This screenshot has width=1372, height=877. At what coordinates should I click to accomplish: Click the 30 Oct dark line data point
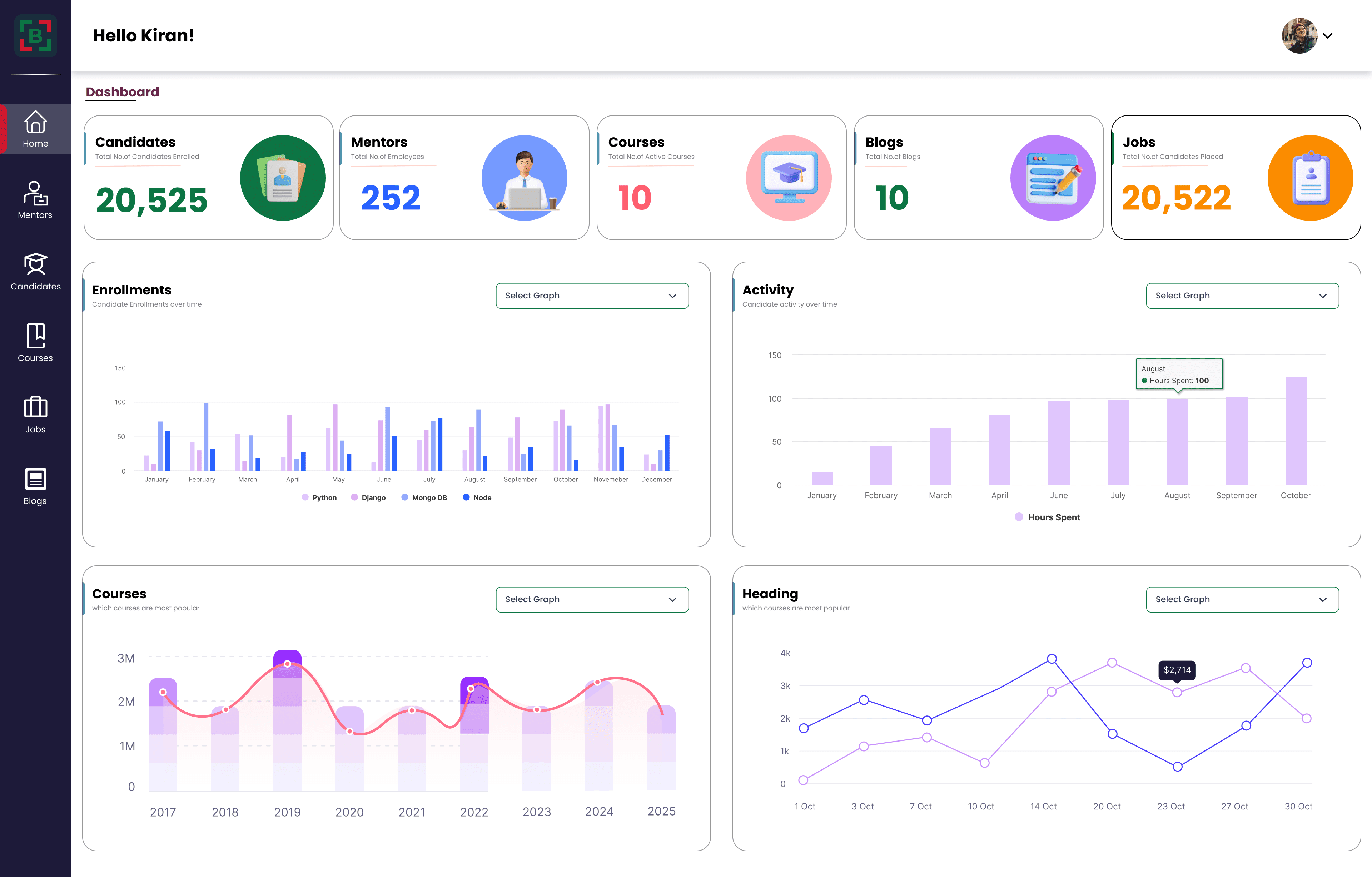coord(1307,663)
